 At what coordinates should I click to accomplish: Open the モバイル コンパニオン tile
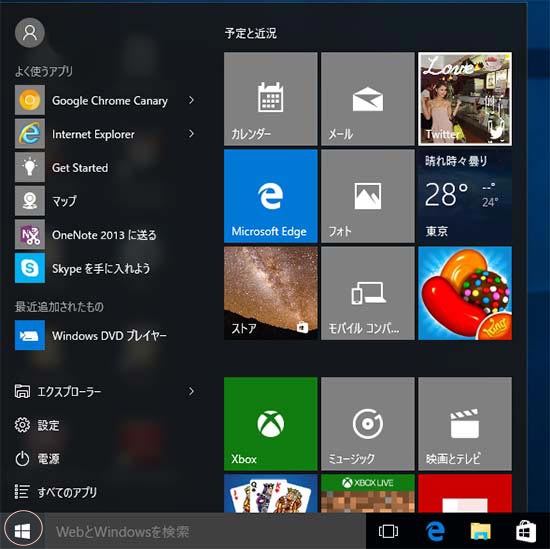pos(368,293)
